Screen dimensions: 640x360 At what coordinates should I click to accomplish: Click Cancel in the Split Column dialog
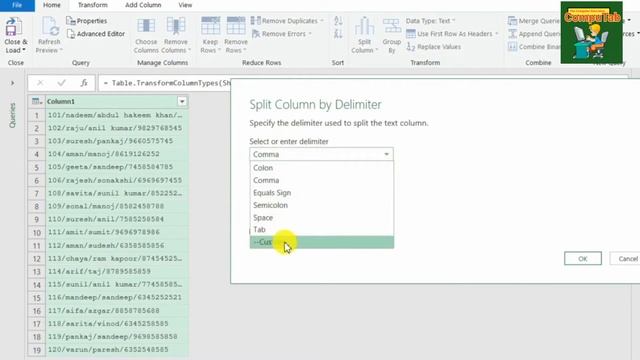[x=626, y=258]
